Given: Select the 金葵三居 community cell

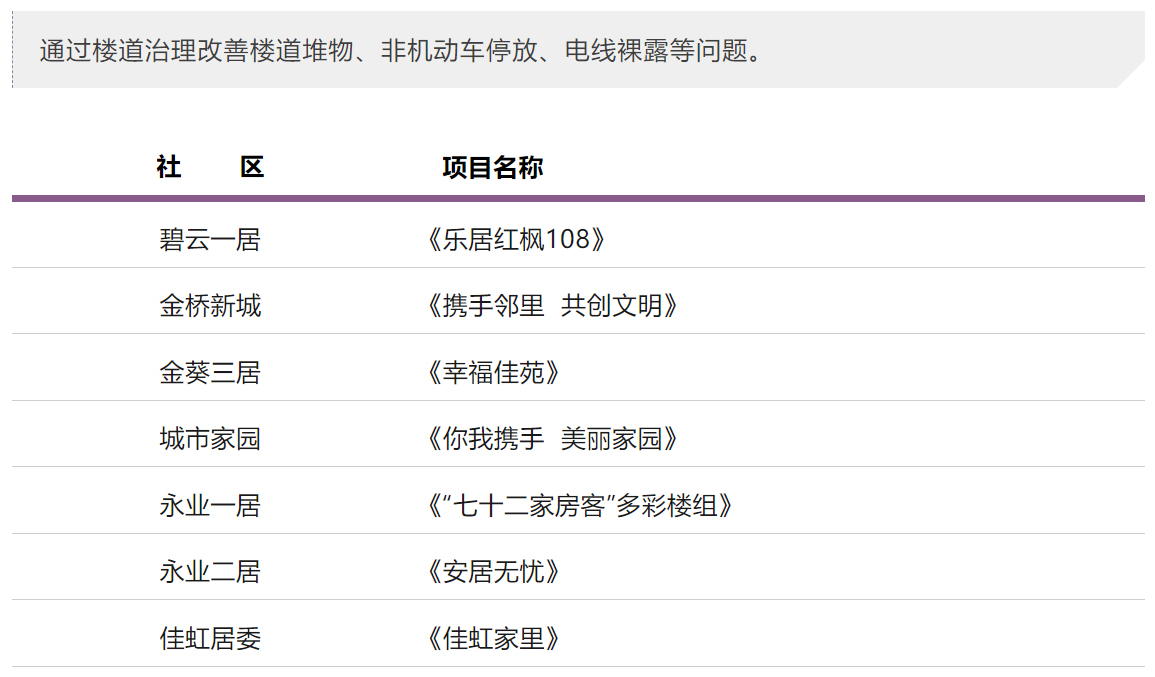Looking at the screenshot, I should pos(210,373).
